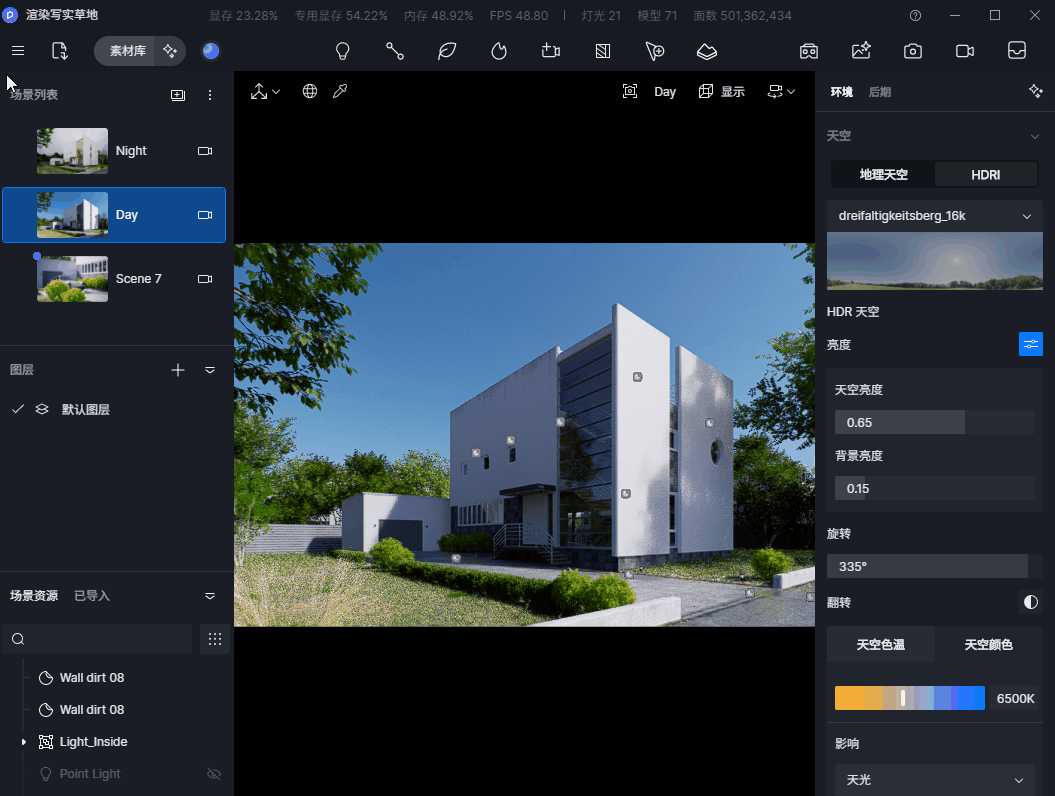Open the dreifaltigkeitsberg_16k HDRI dropdown
The height and width of the screenshot is (796, 1055).
pos(935,216)
